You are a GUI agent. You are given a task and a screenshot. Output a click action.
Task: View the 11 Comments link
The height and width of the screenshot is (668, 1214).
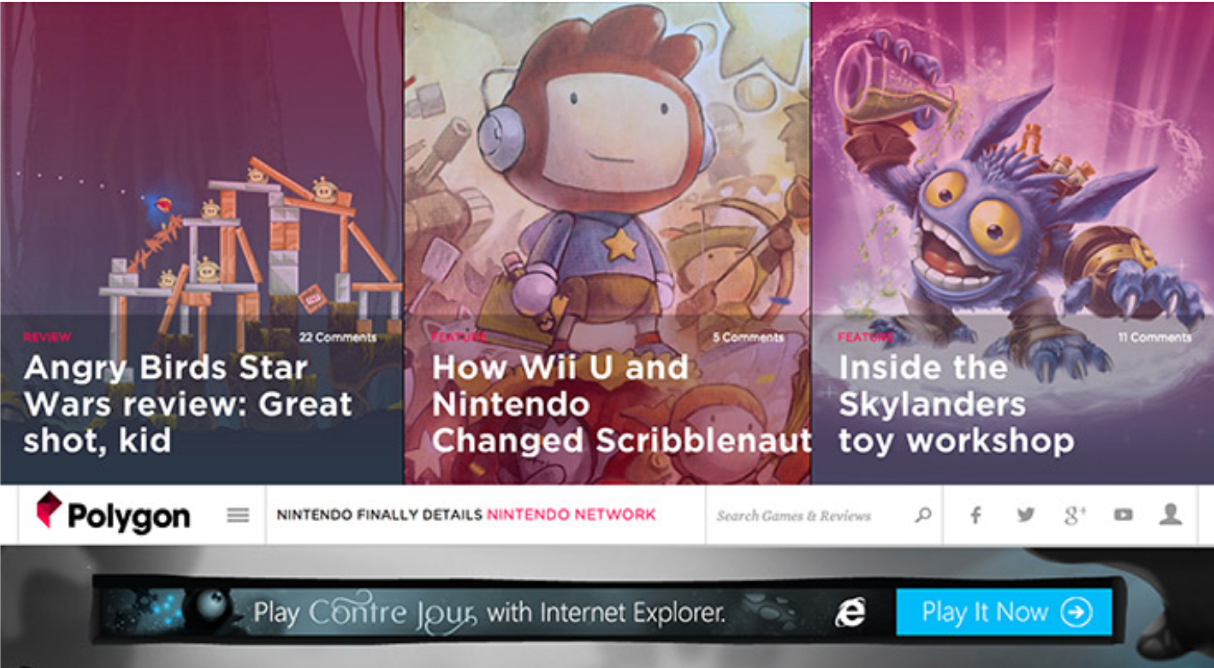[x=1155, y=338]
